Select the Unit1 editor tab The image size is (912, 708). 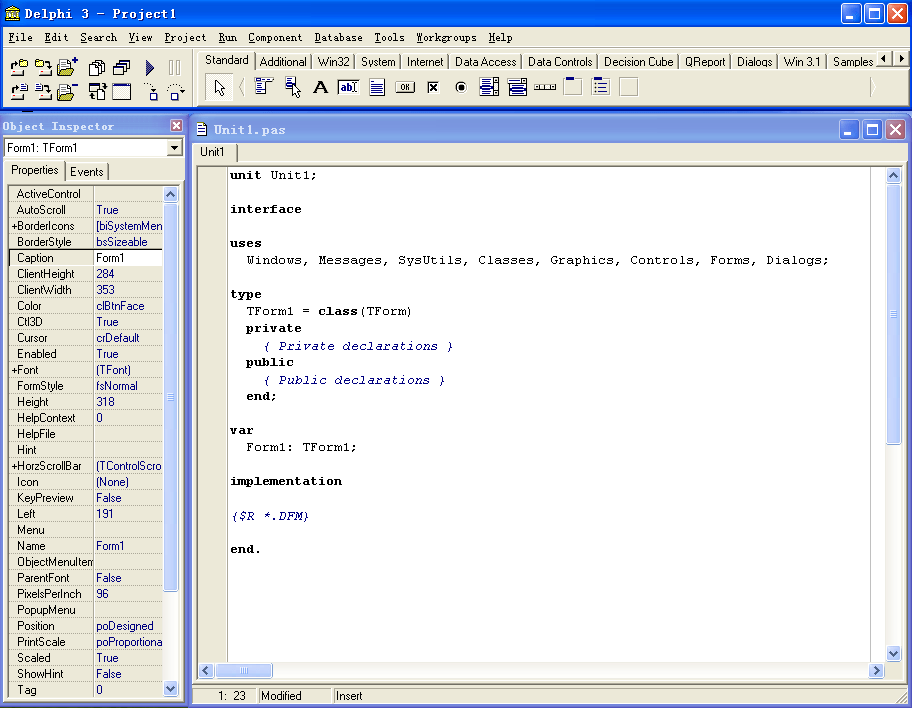tap(212, 152)
